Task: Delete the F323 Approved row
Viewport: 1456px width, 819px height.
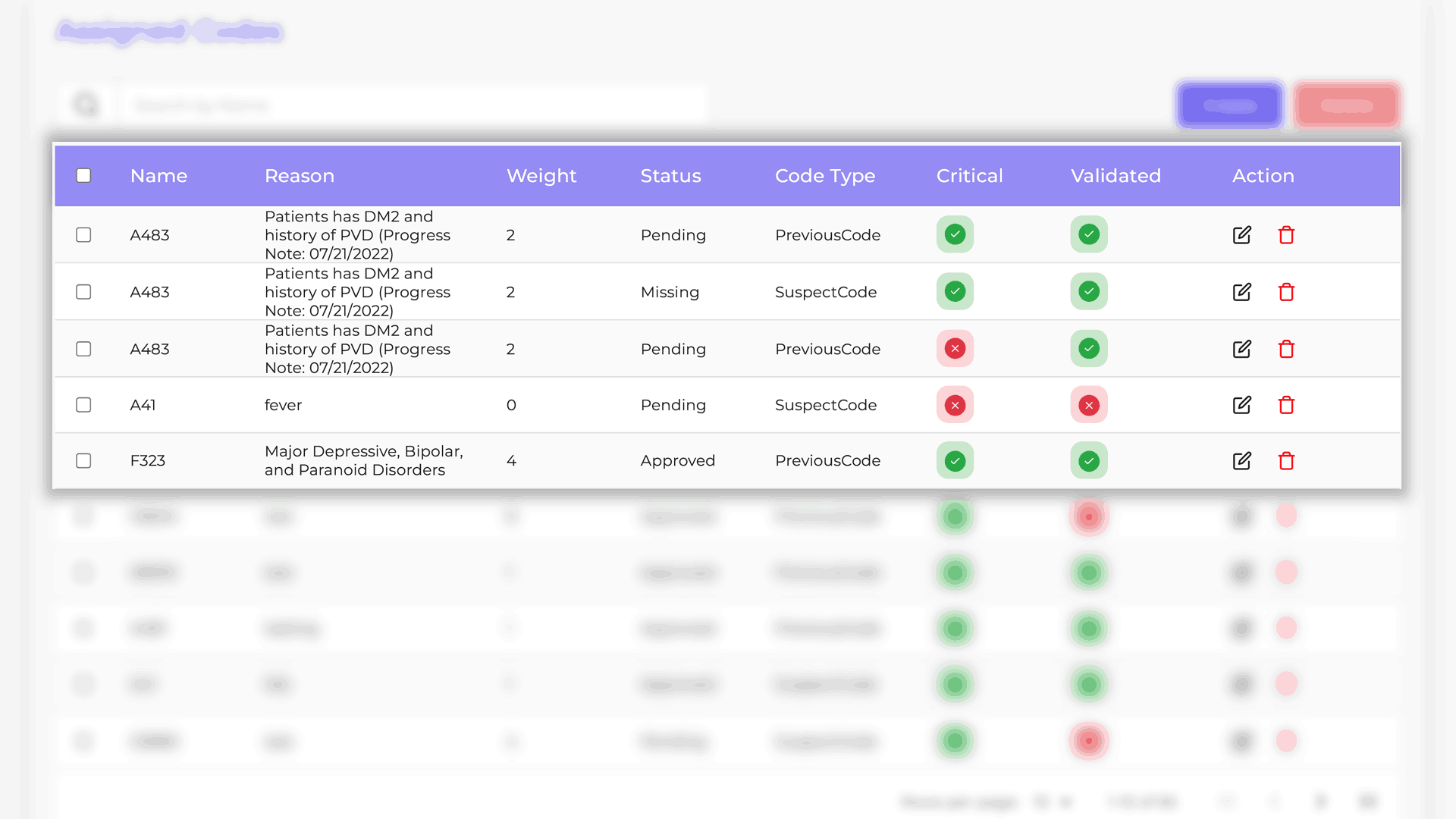Action: coord(1286,460)
